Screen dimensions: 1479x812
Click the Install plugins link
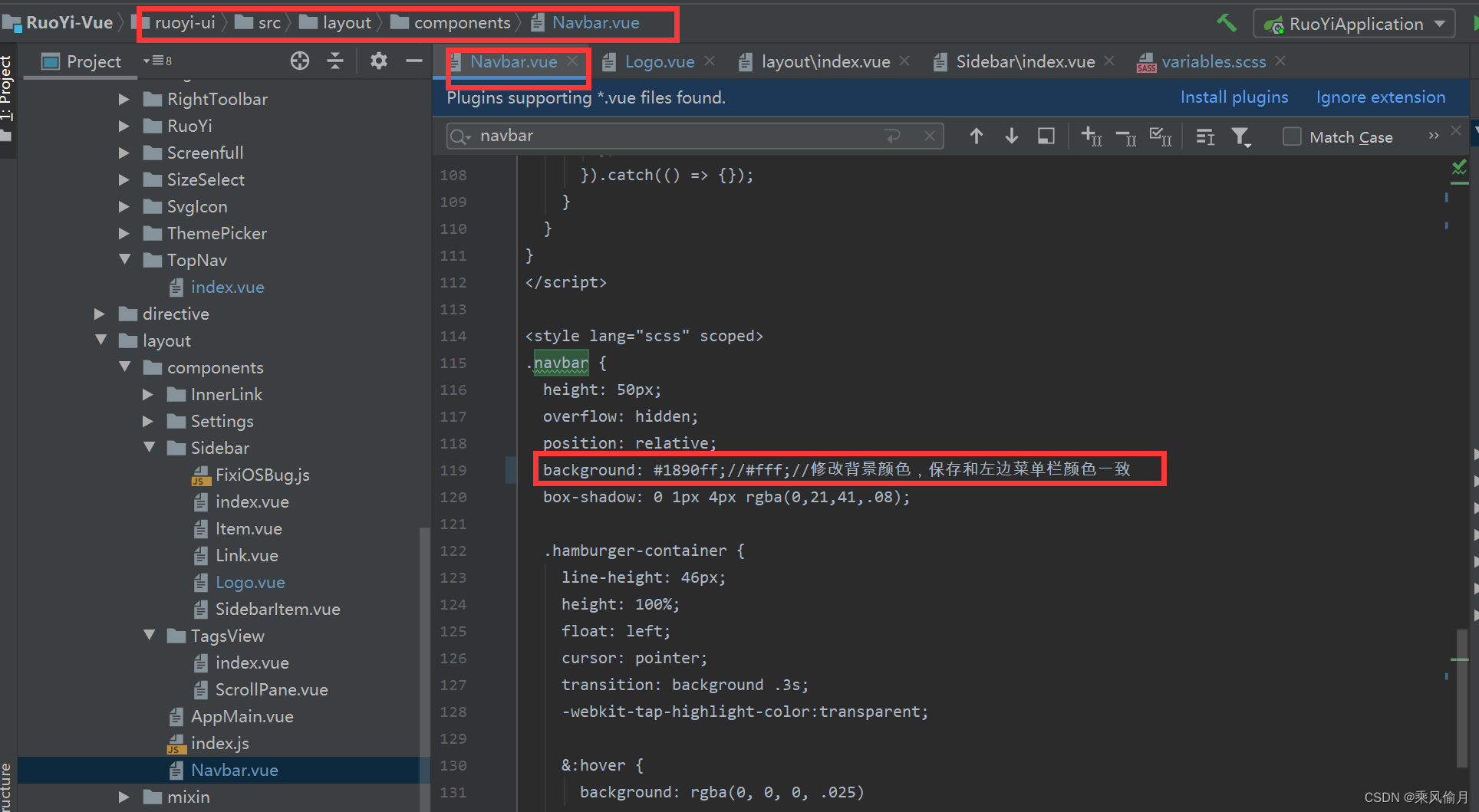coord(1234,97)
